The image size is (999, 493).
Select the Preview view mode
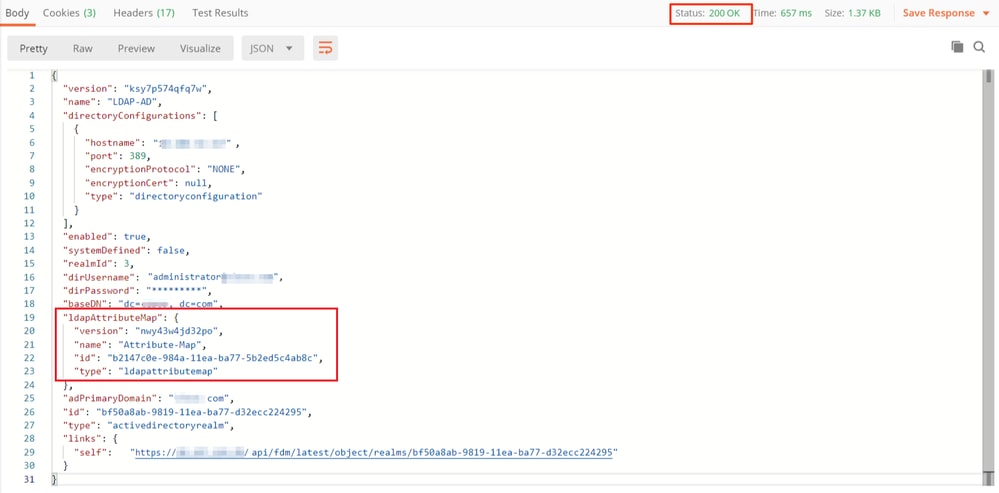136,48
